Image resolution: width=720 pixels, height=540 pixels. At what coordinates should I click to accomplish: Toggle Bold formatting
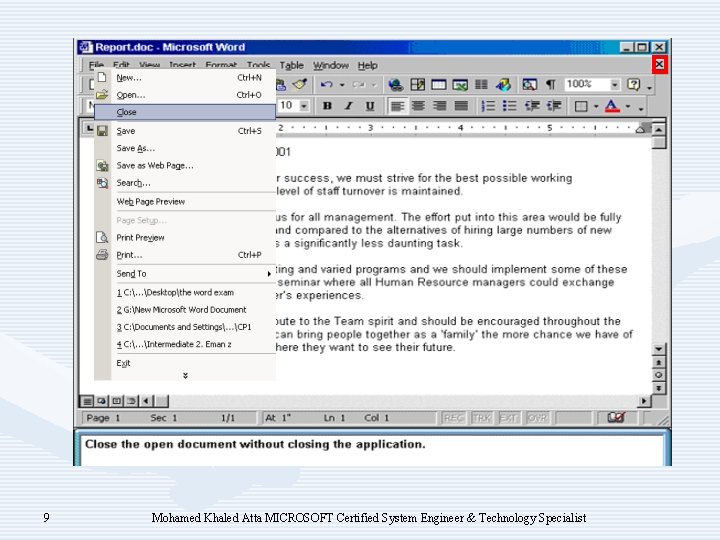(327, 106)
